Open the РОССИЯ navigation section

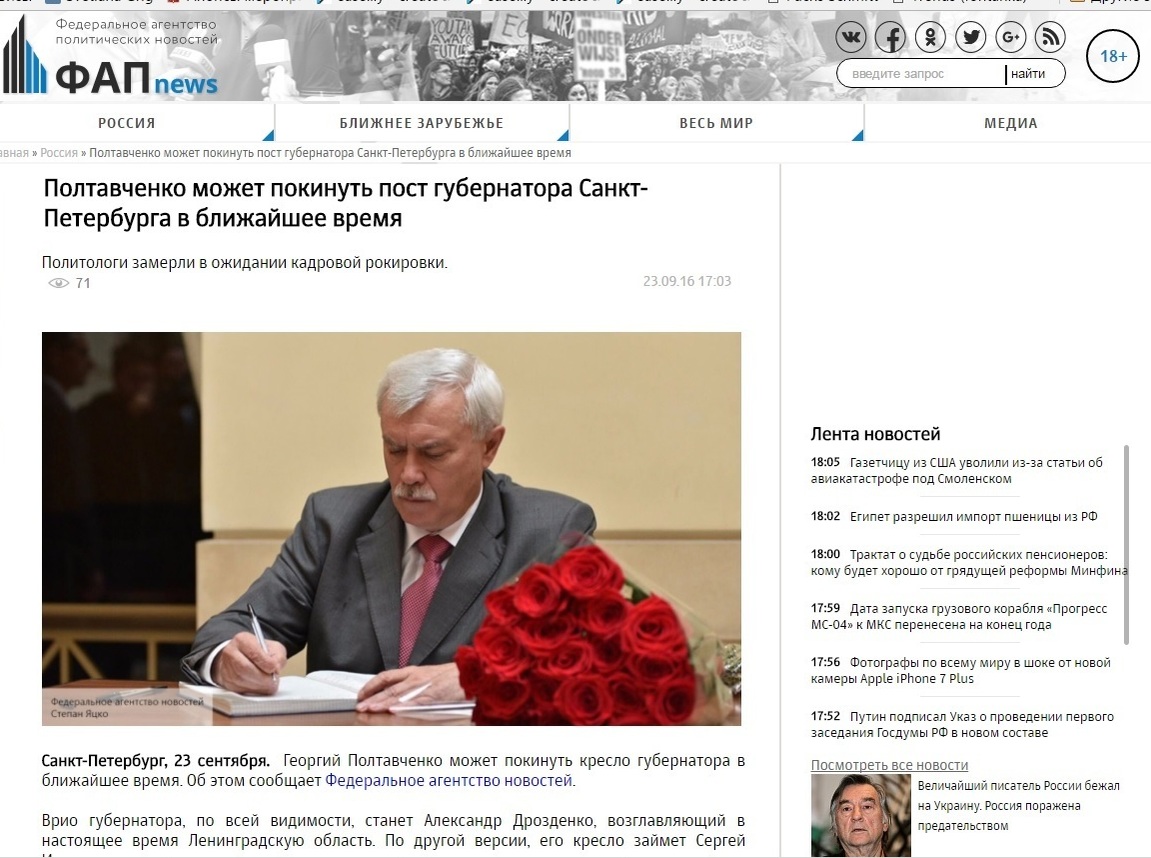[x=127, y=123]
